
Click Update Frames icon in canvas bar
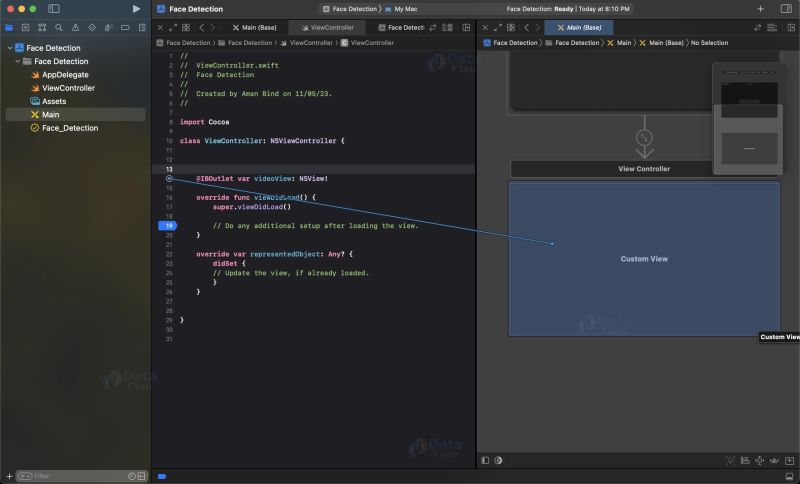pyautogui.click(x=731, y=461)
